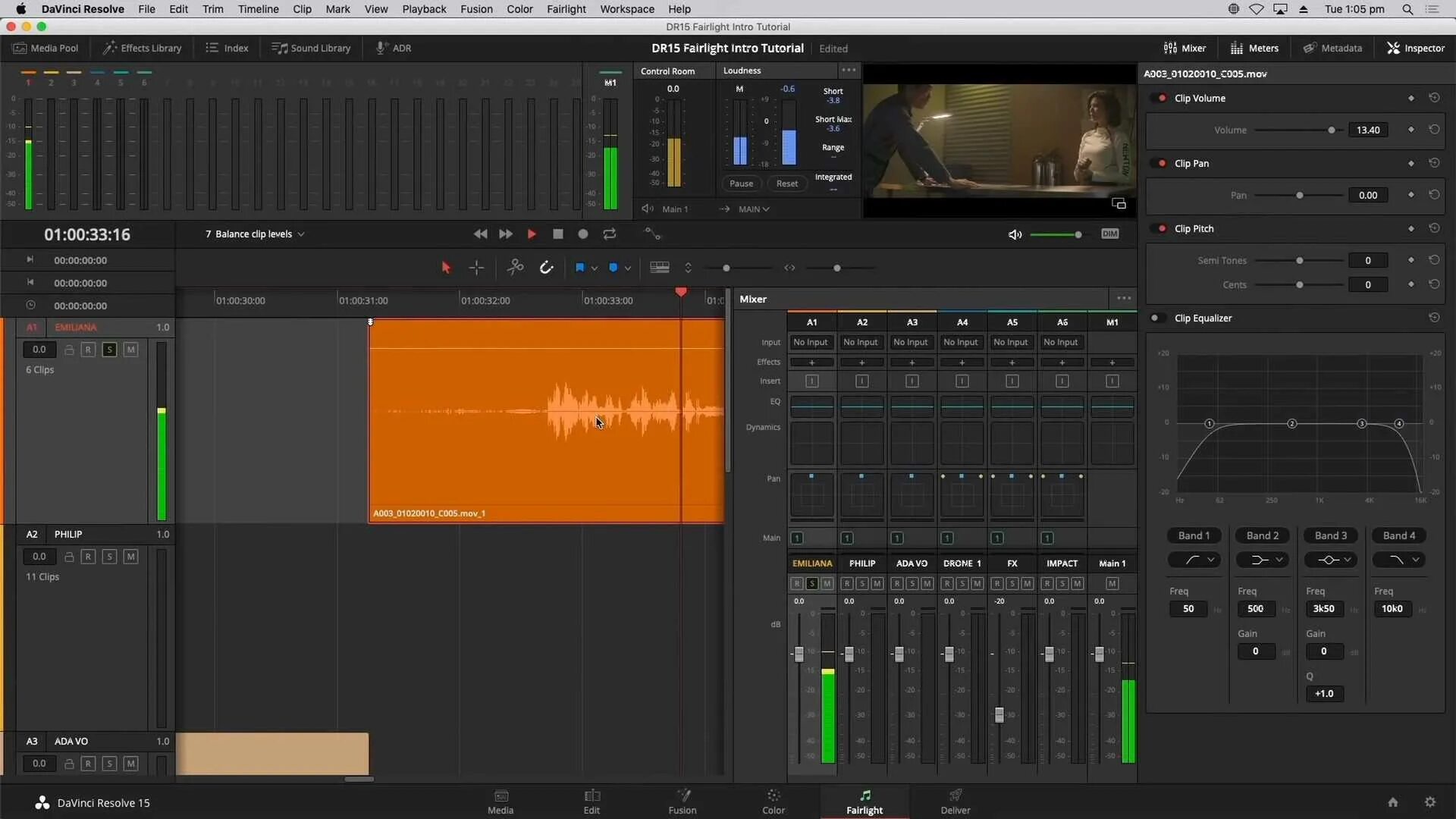Open the Sound Library panel
The image size is (1456, 819).
coord(312,48)
